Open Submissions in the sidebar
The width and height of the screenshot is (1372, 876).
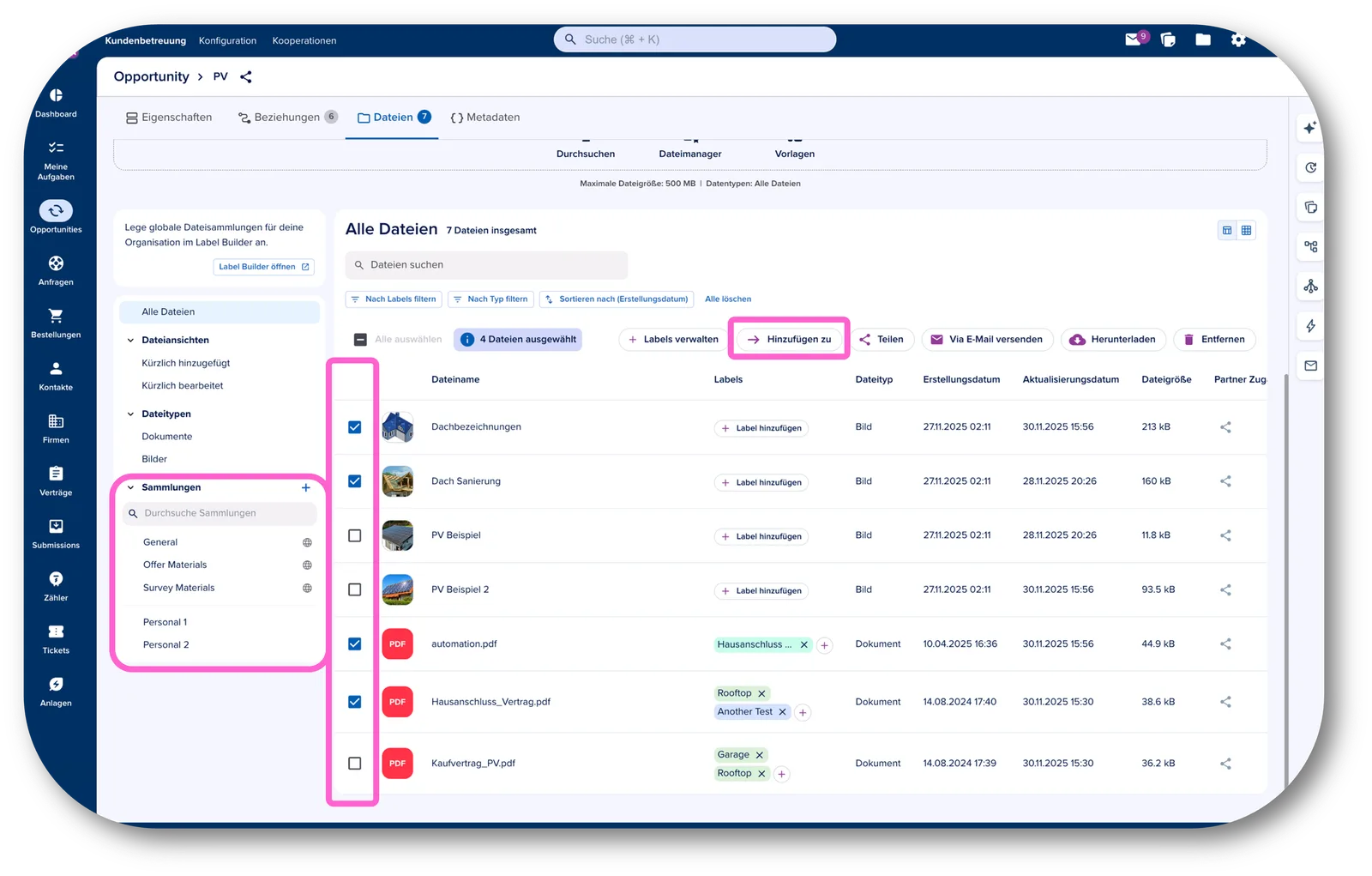point(56,534)
